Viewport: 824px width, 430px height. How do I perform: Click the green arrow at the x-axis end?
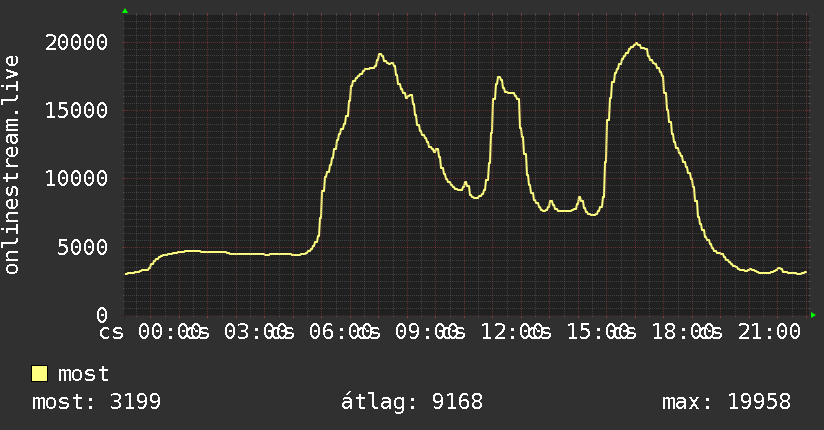(813, 315)
